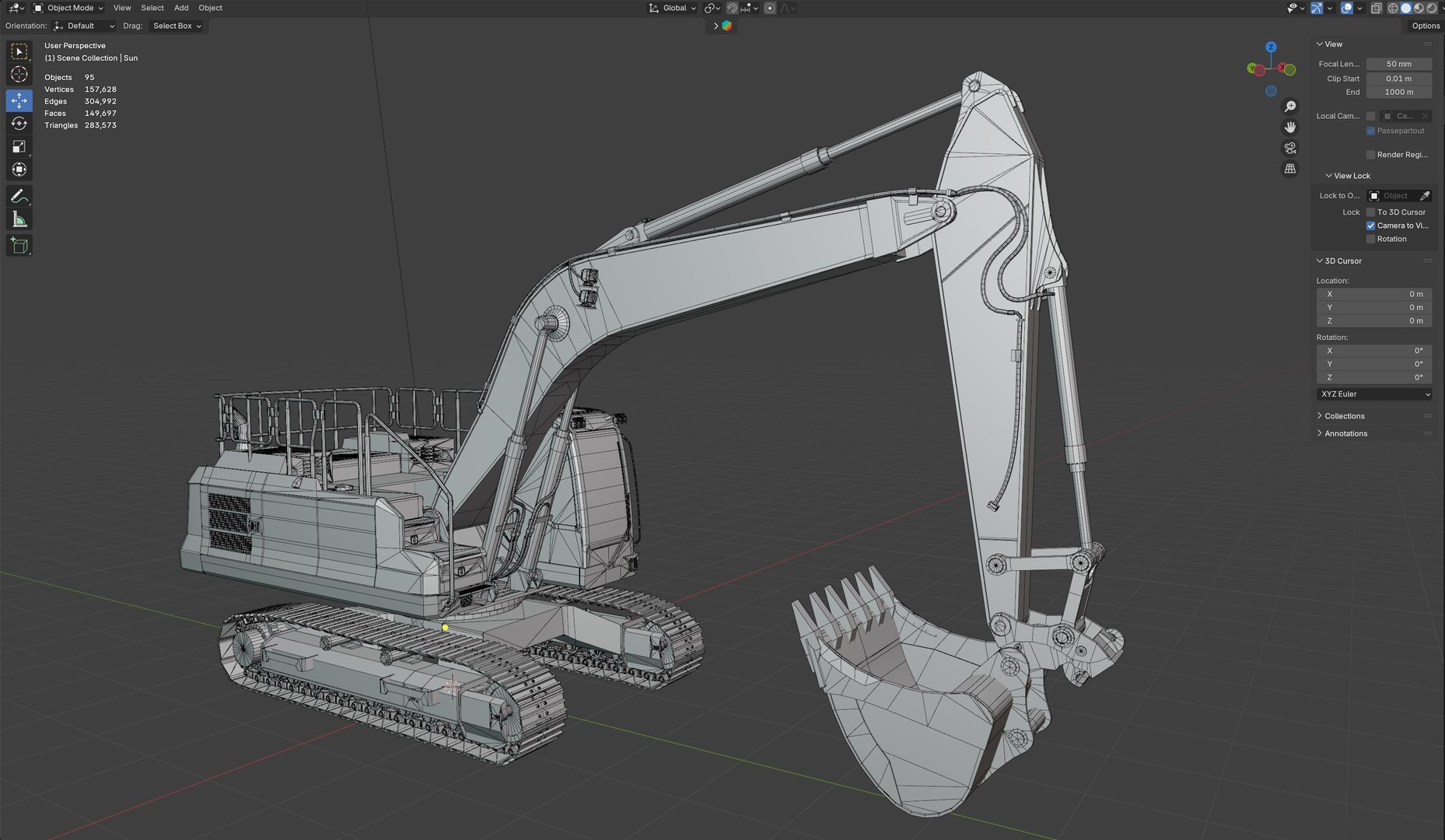The width and height of the screenshot is (1445, 840).
Task: Switch perspective/orthographic grid icon
Action: (1290, 169)
